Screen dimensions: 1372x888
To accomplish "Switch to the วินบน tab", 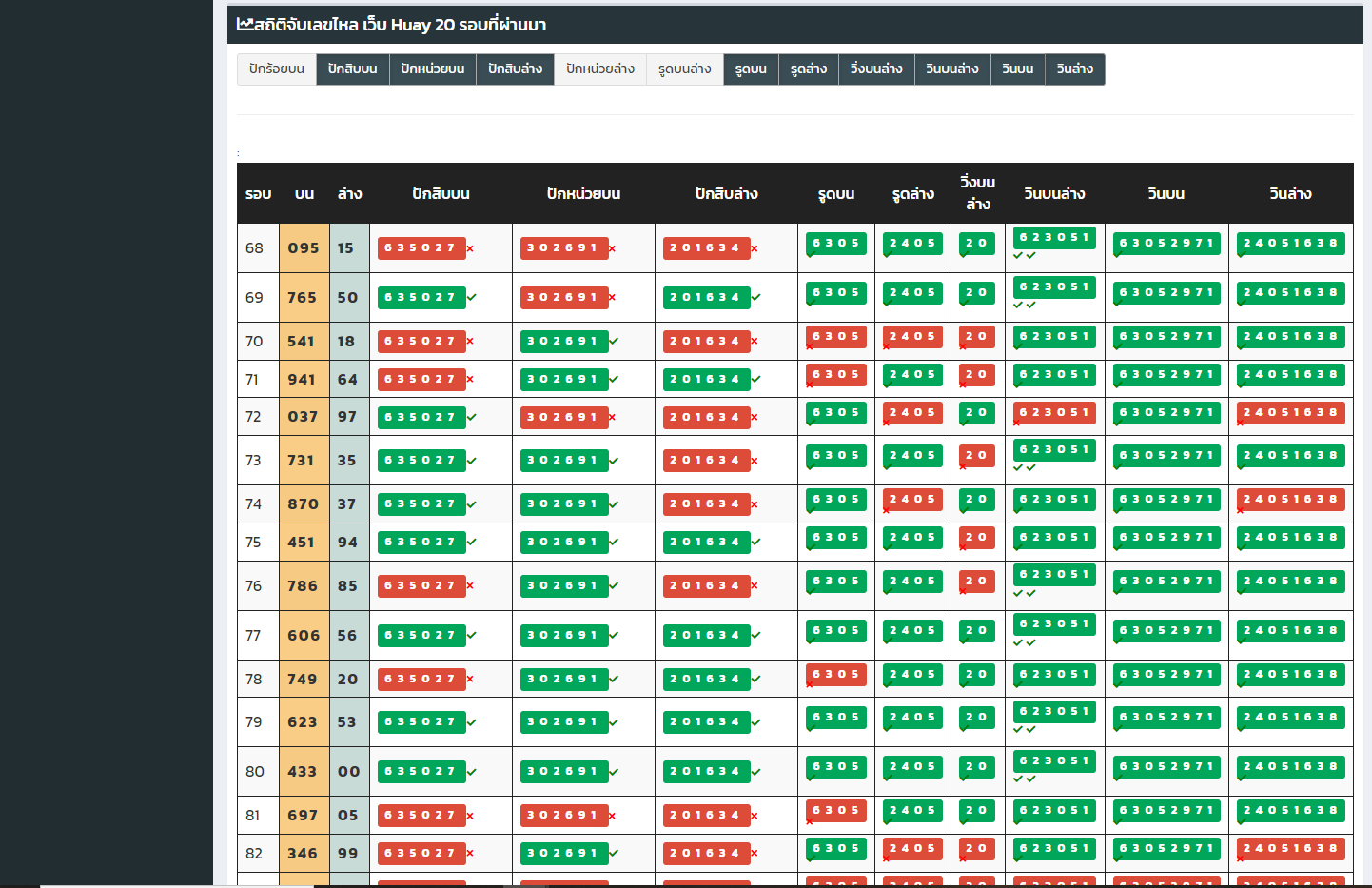I will (1018, 69).
